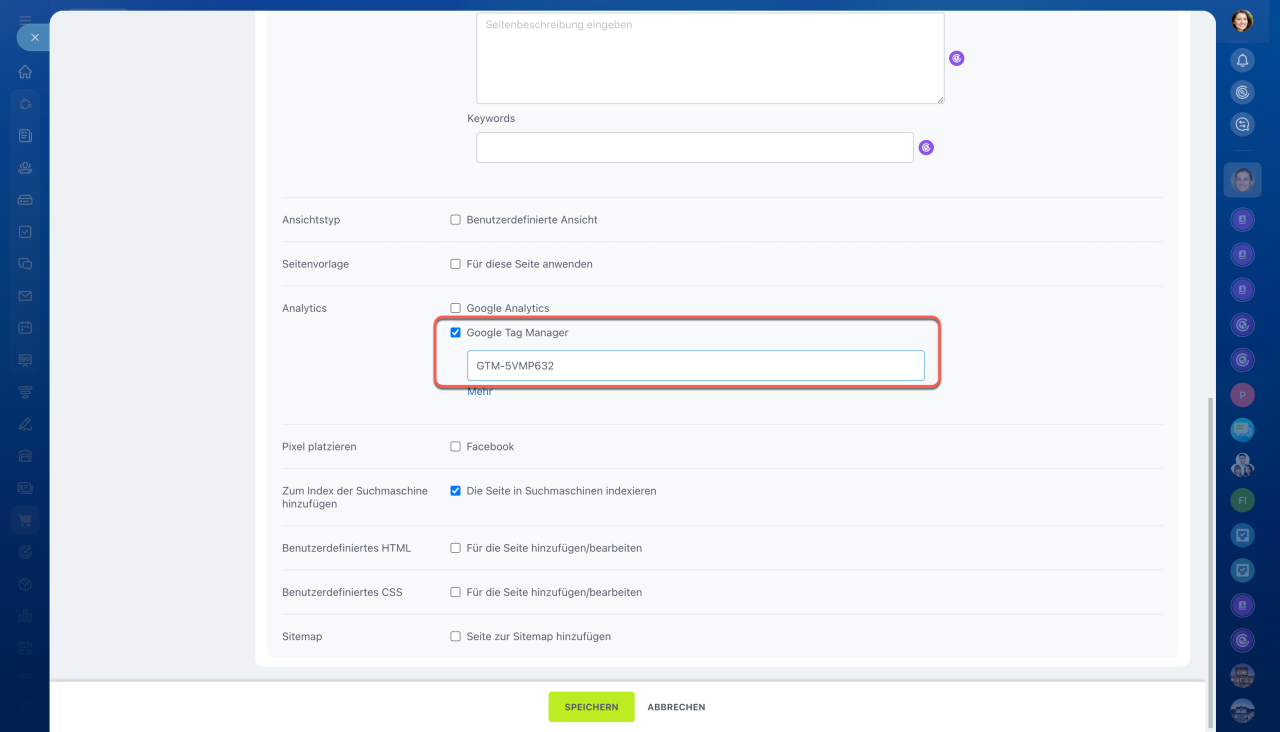Enable the Facebook pixel checkbox

tap(456, 447)
